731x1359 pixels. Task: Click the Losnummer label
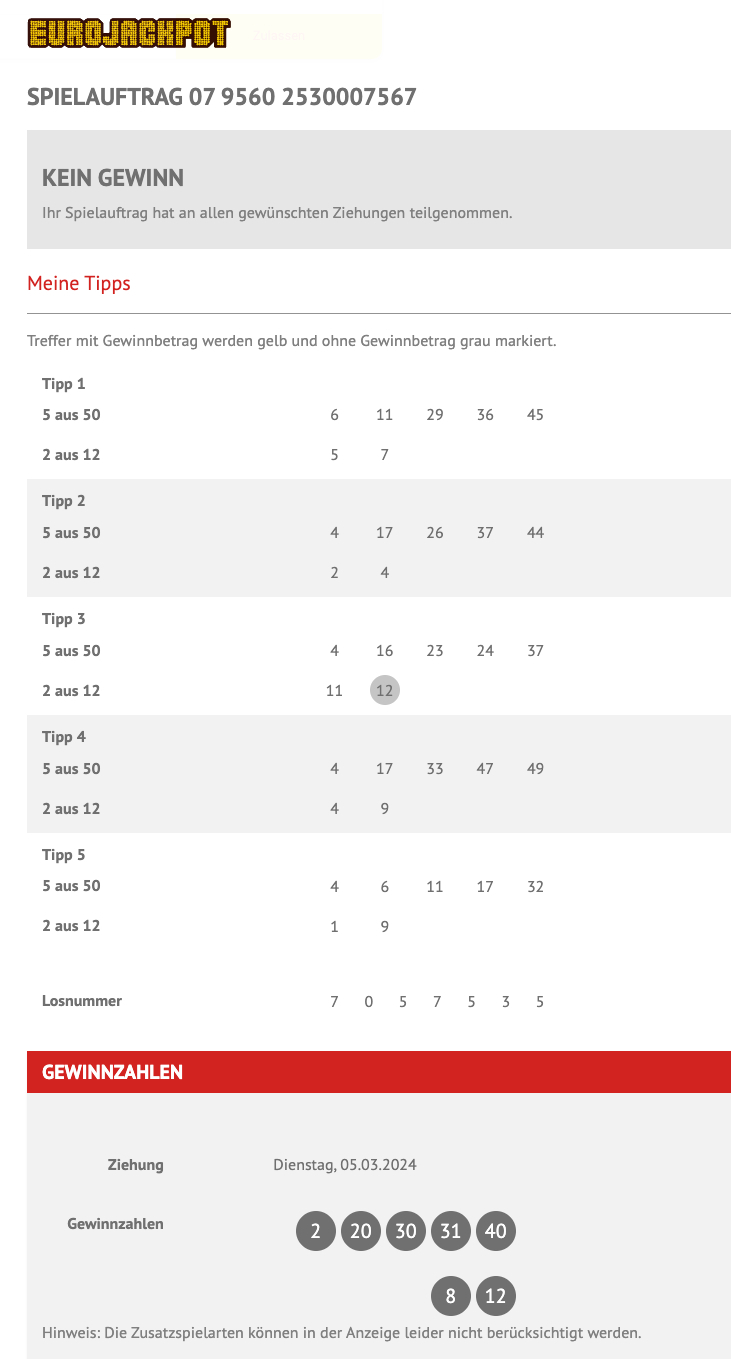tap(82, 1001)
